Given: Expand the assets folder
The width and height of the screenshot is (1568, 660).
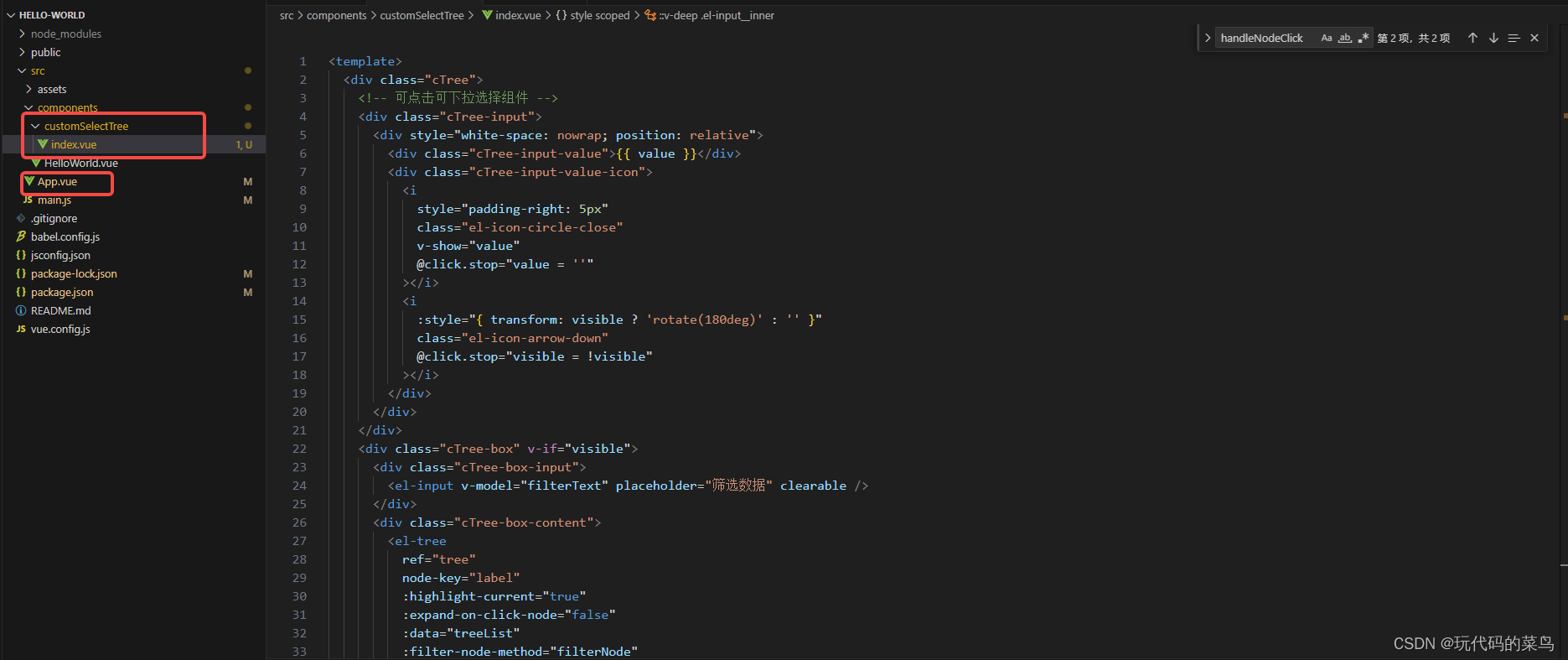Looking at the screenshot, I should click(29, 89).
